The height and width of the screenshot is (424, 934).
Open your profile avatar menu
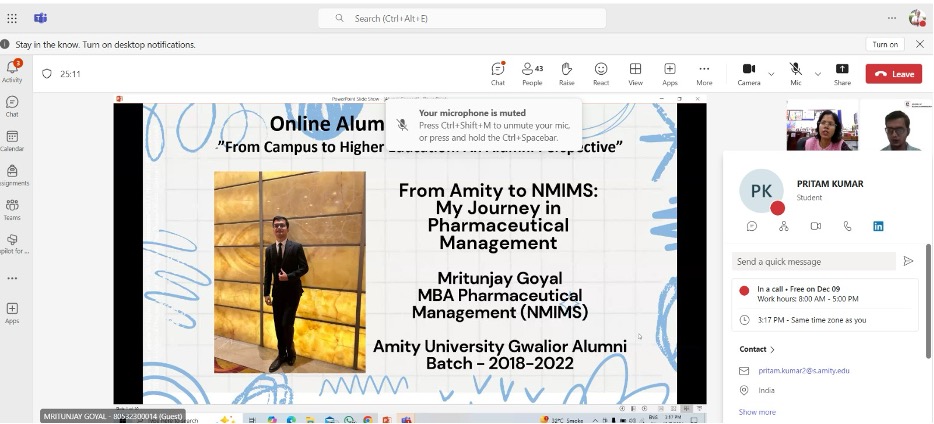click(x=917, y=18)
